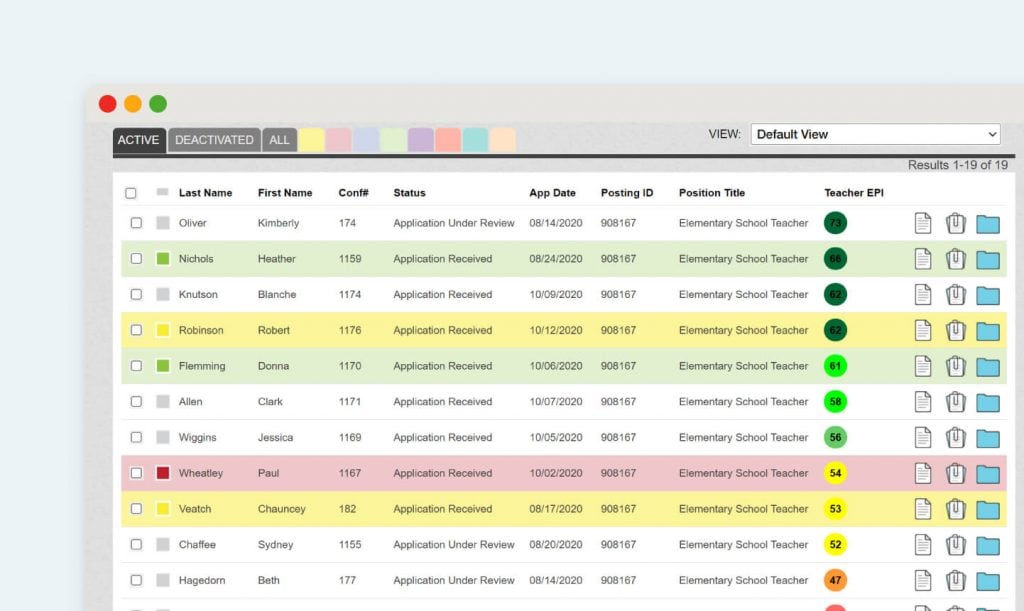This screenshot has height=611, width=1024.
Task: Open the folder icon for Heather Nichols
Action: click(988, 258)
